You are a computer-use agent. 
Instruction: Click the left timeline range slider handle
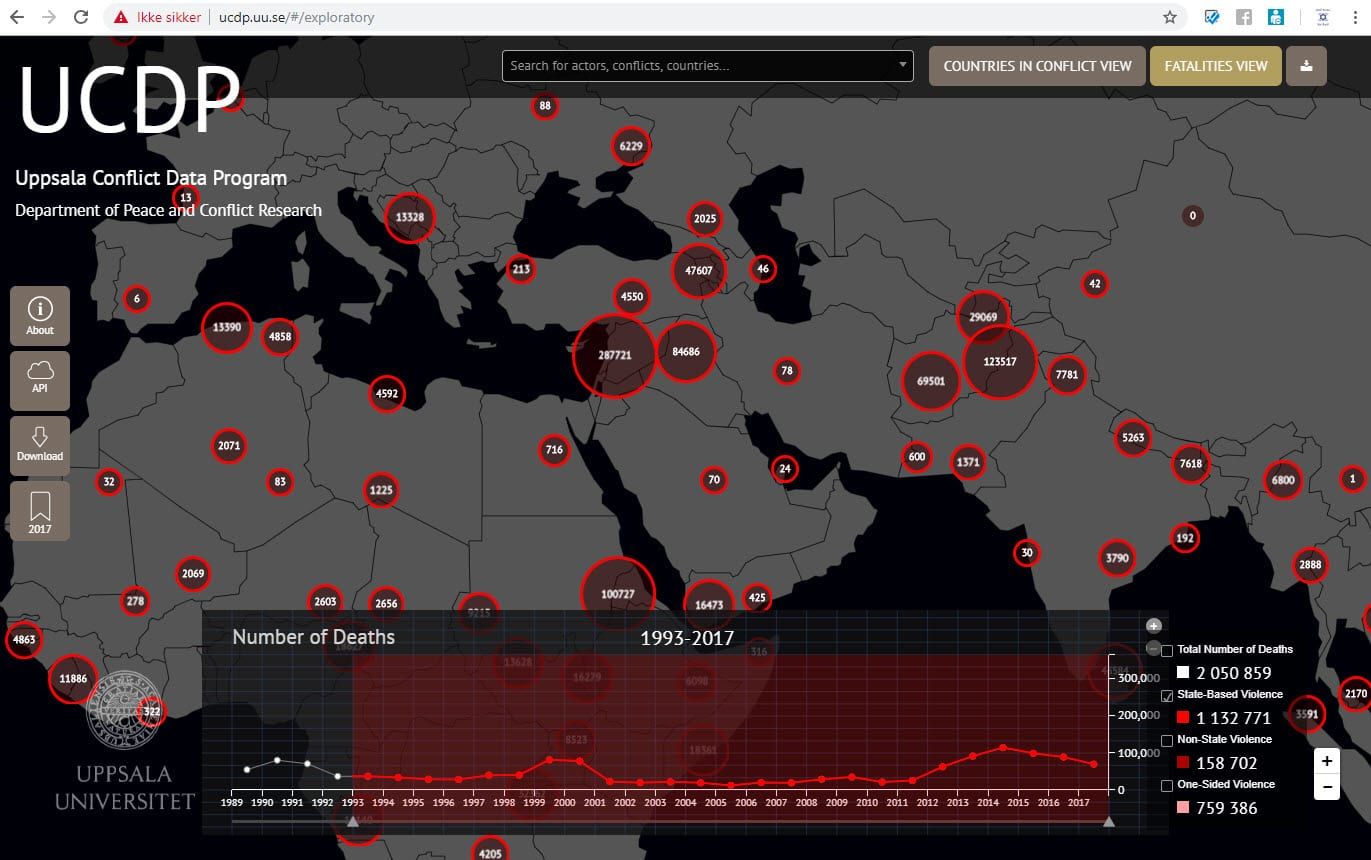coord(352,821)
